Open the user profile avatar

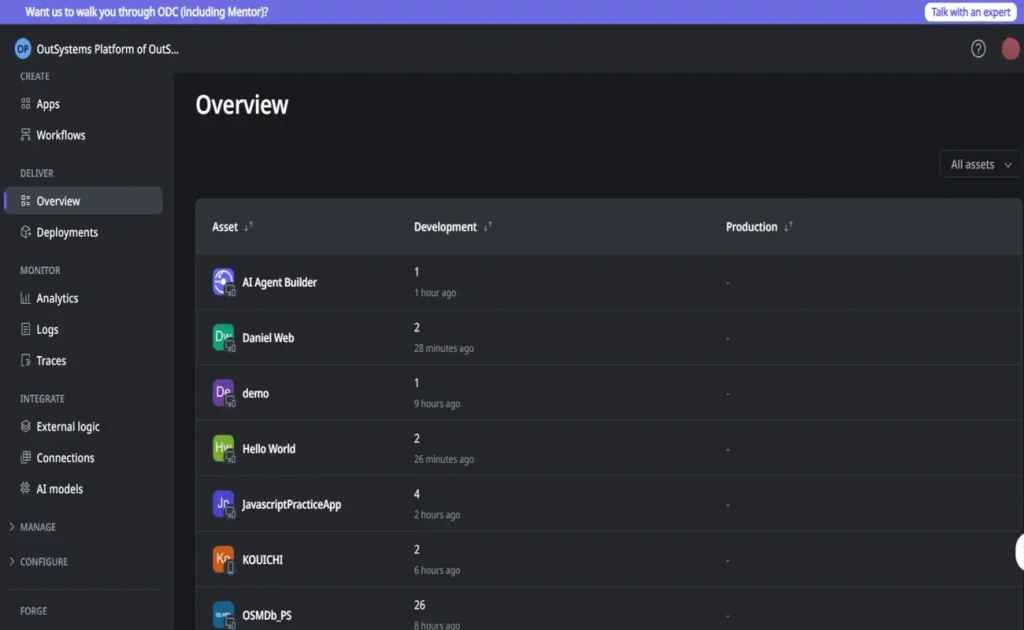coord(1010,48)
